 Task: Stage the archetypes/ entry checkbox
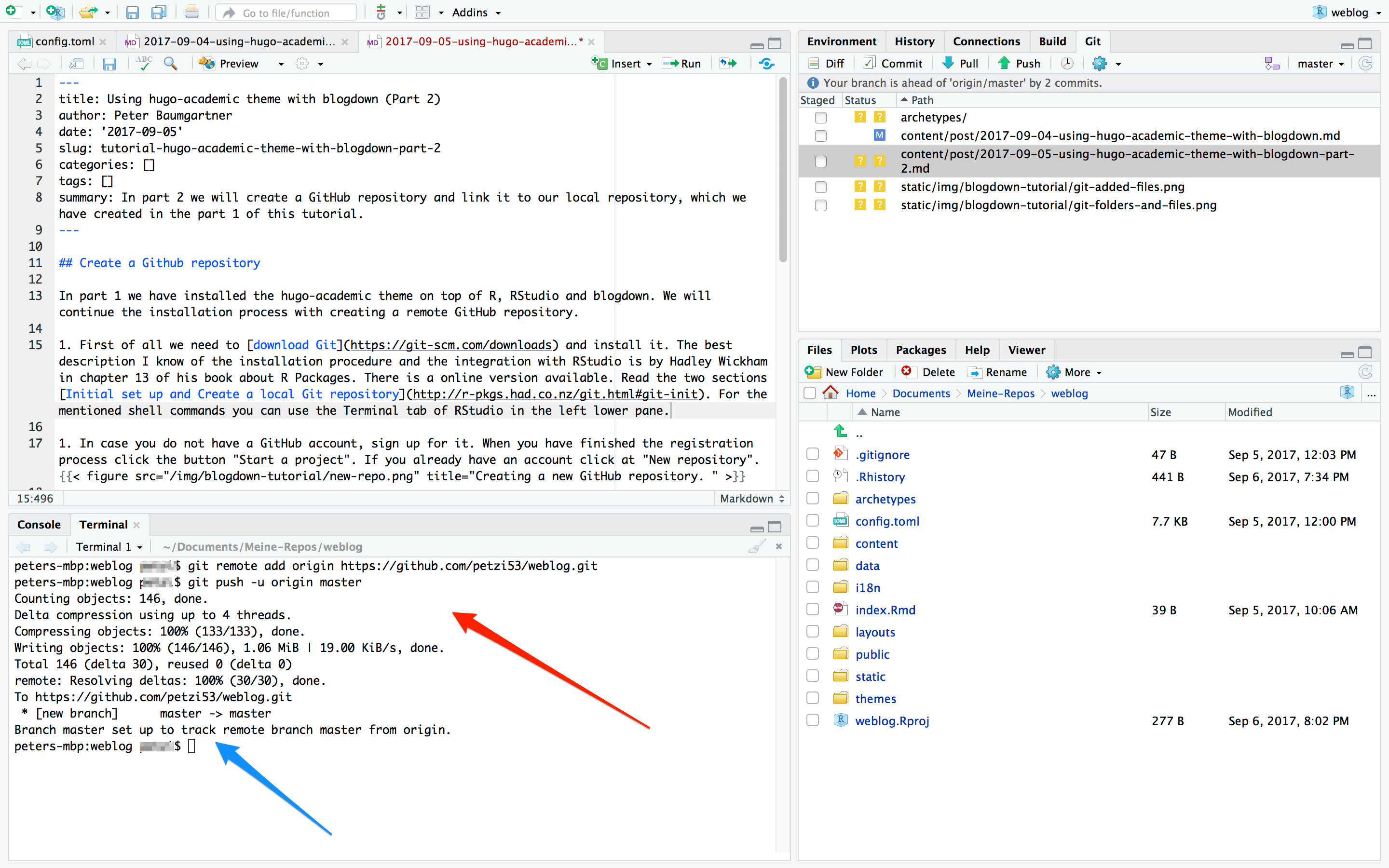pos(821,118)
